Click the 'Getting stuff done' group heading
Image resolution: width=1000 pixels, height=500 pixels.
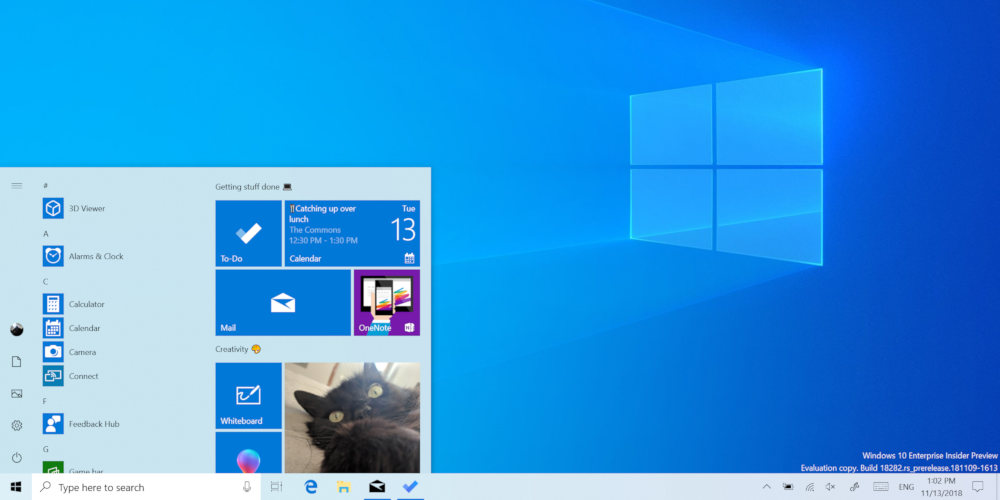click(253, 187)
